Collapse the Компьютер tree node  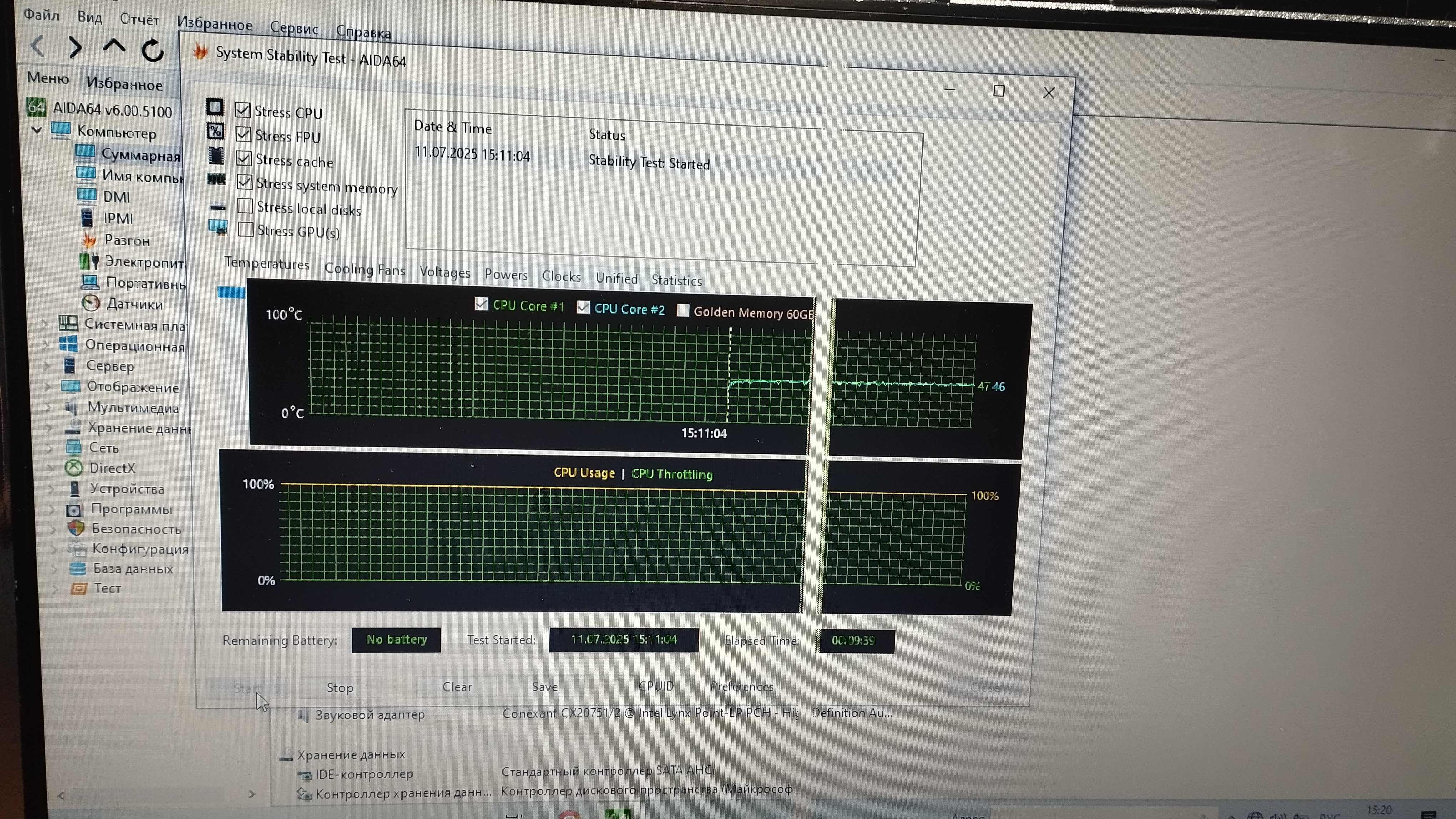point(37,130)
